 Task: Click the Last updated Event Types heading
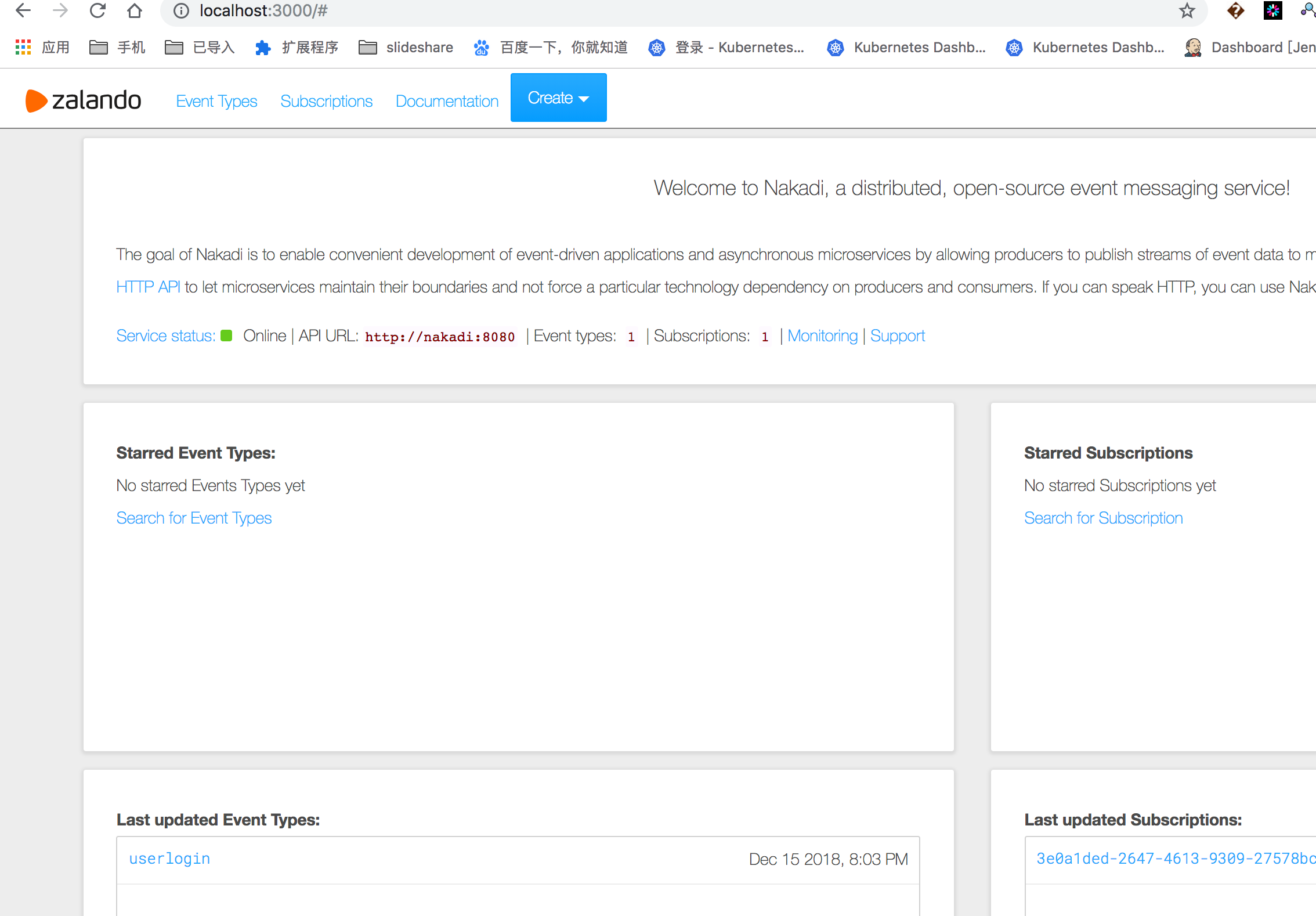[x=218, y=820]
